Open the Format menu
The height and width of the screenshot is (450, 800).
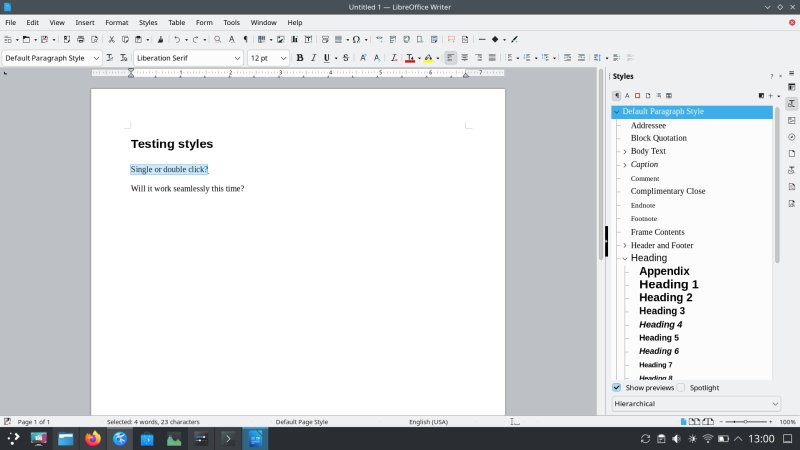tap(116, 22)
